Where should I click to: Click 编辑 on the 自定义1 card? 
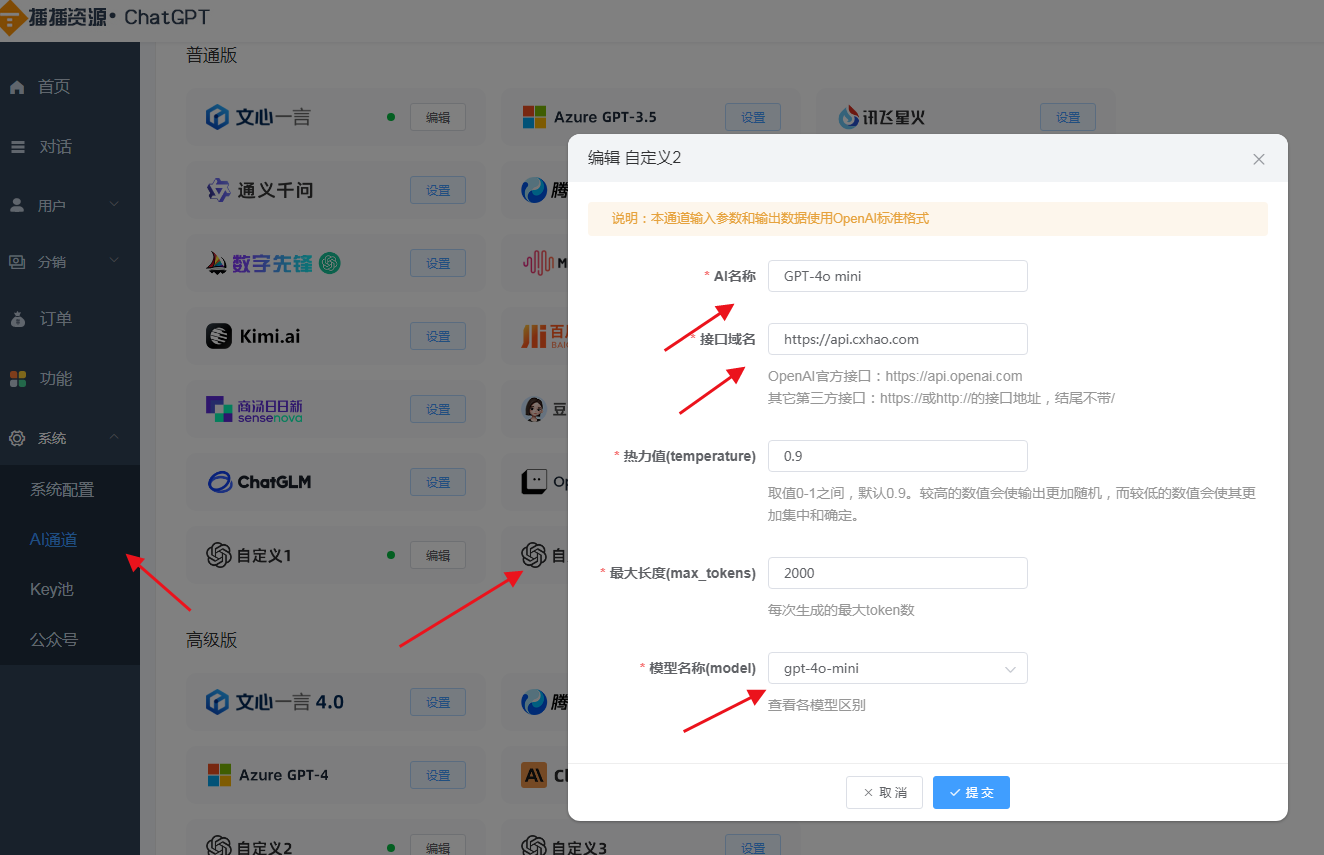[x=438, y=555]
